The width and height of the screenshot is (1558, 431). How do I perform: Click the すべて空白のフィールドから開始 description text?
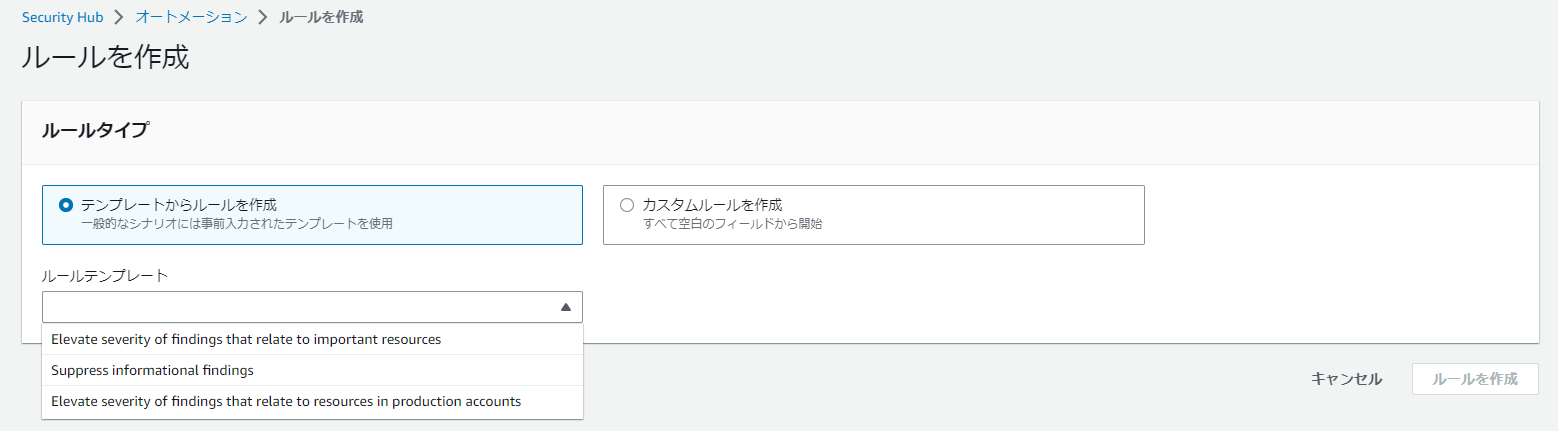pyautogui.click(x=732, y=224)
